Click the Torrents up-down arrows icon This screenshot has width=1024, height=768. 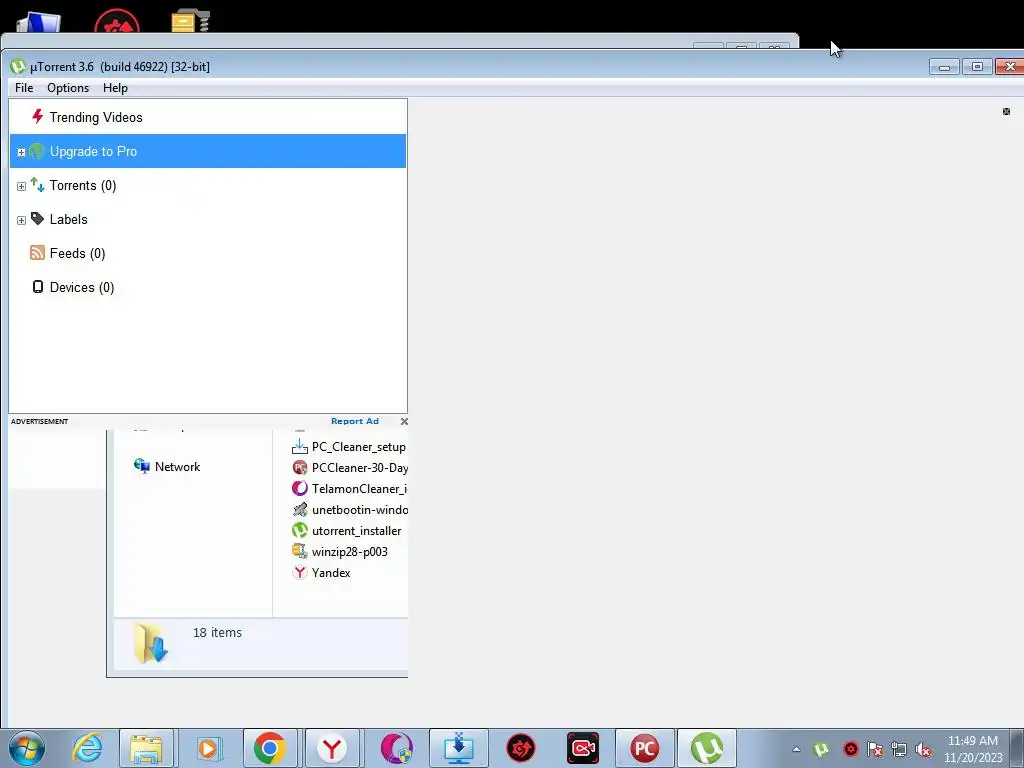[37, 185]
